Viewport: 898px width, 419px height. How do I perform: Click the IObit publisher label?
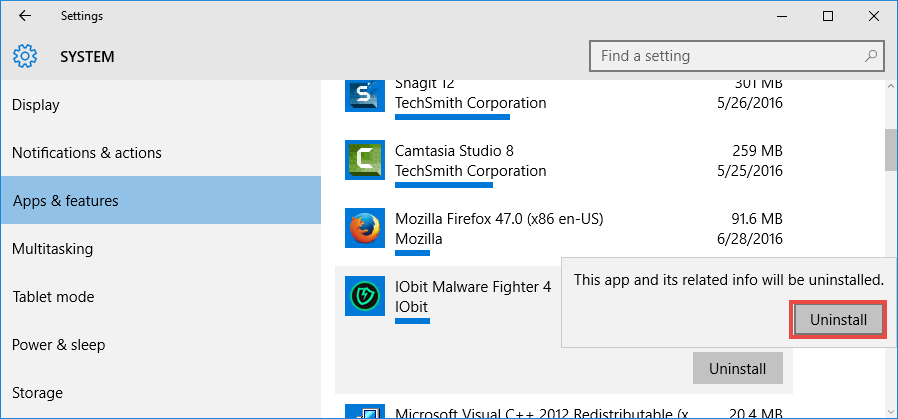tap(411, 306)
